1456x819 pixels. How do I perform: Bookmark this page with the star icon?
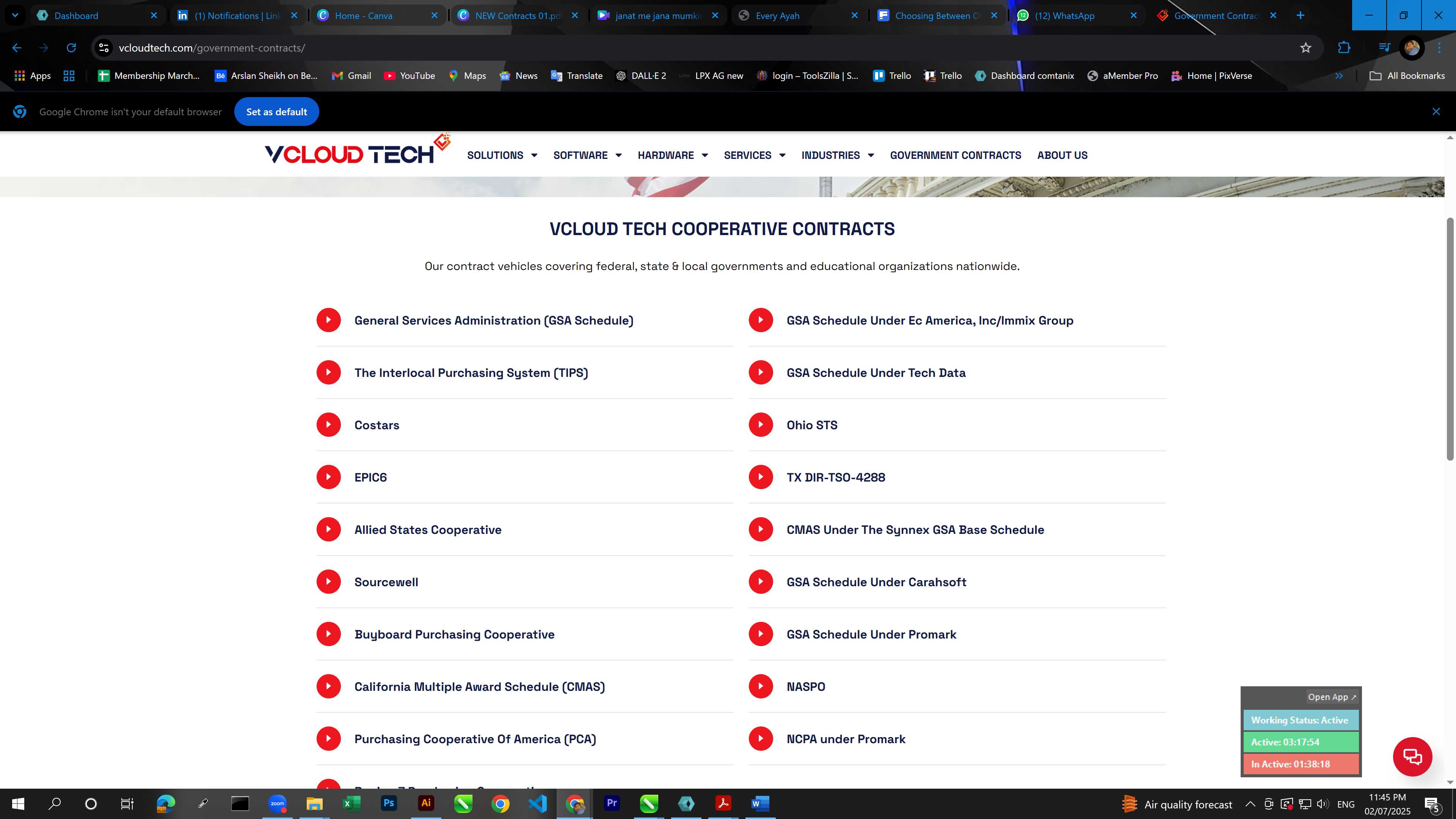point(1305,48)
